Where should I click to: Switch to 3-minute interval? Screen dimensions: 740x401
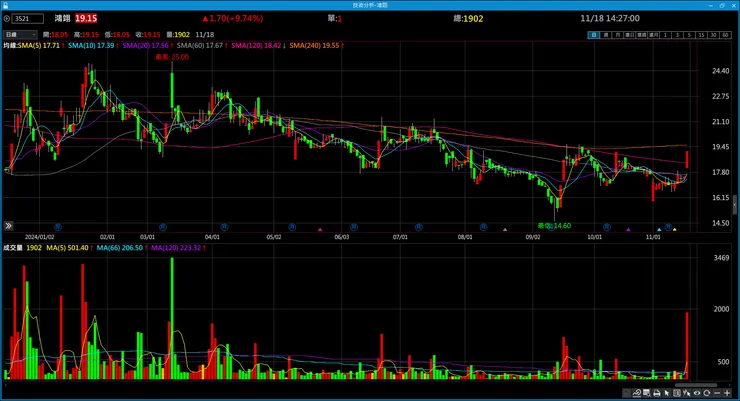[678, 35]
